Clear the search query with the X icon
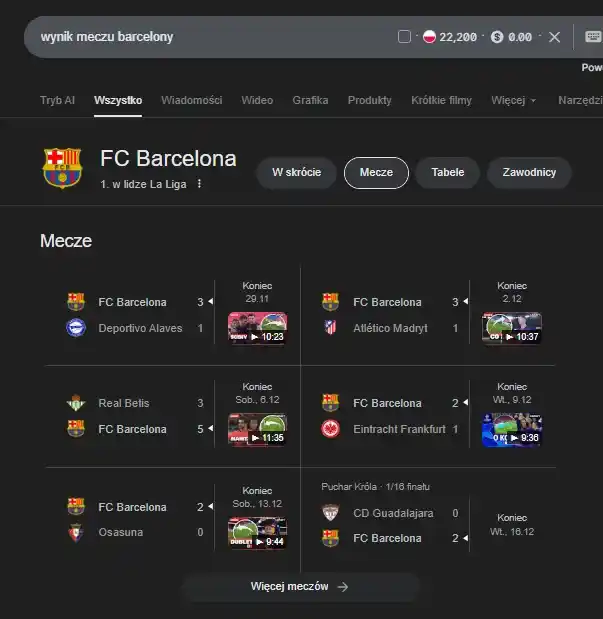Image resolution: width=603 pixels, height=619 pixels. coord(554,37)
